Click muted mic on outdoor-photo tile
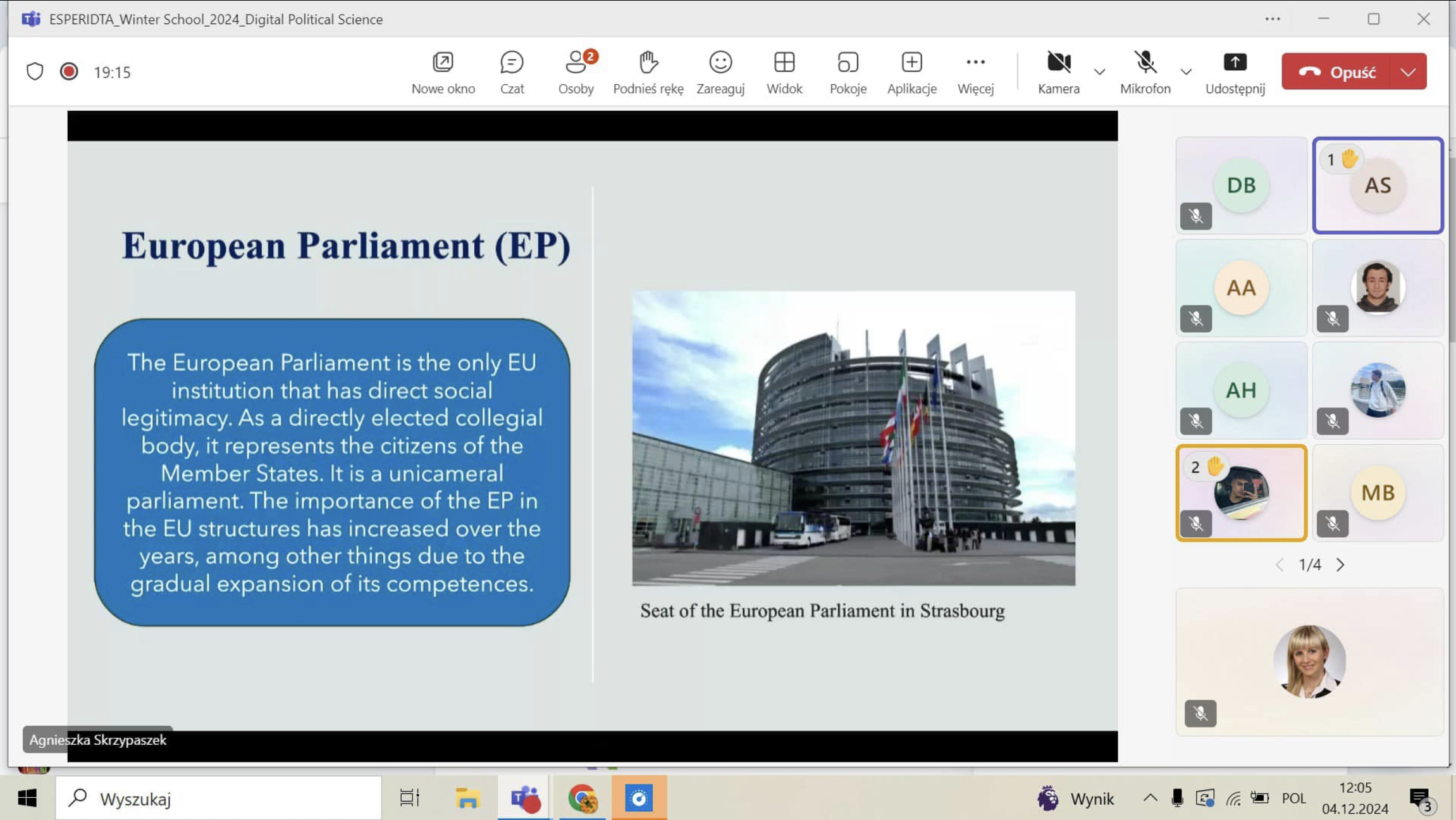This screenshot has width=1456, height=820. point(1332,421)
